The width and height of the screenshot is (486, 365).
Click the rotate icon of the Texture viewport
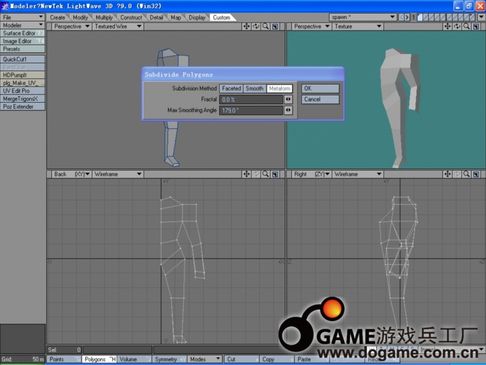point(457,26)
